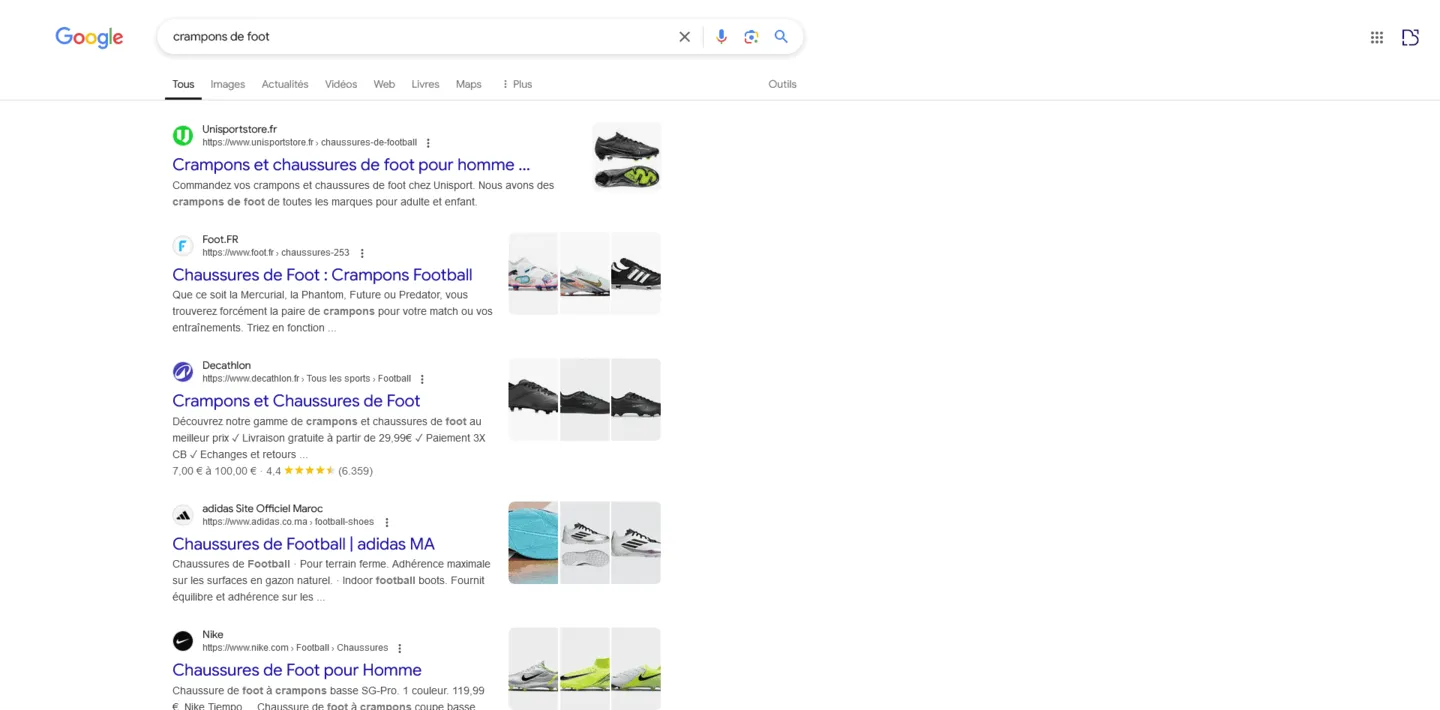Screen dimensions: 1440x710
Task: Click the foot.fr chaussures-253 URL breadcrumb
Action: pyautogui.click(x=276, y=253)
